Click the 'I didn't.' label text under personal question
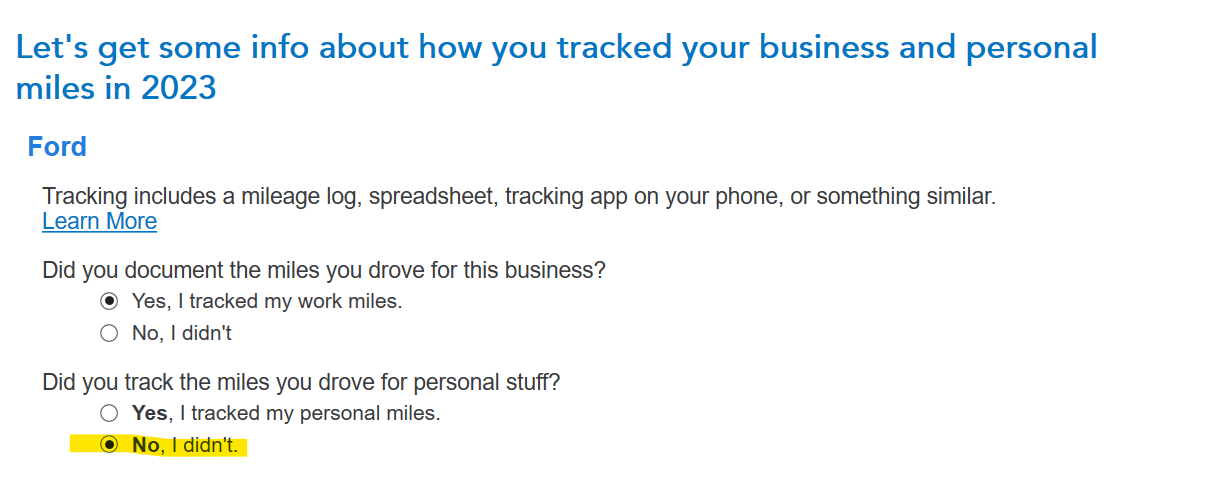 pos(206,445)
